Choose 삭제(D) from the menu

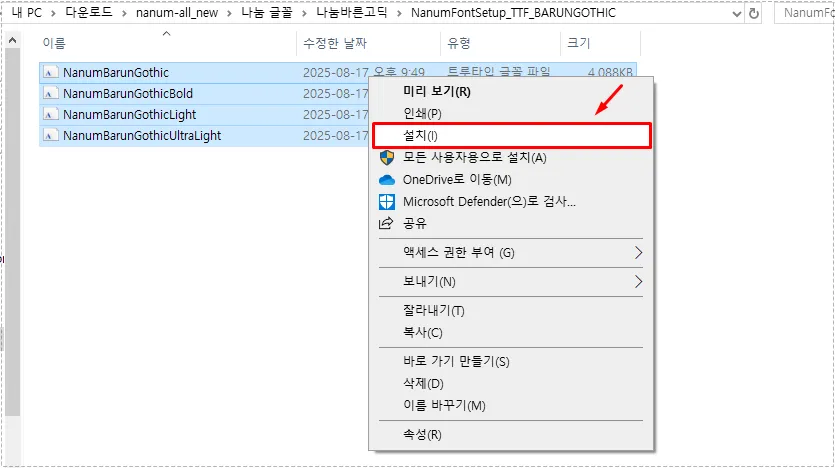(x=511, y=383)
